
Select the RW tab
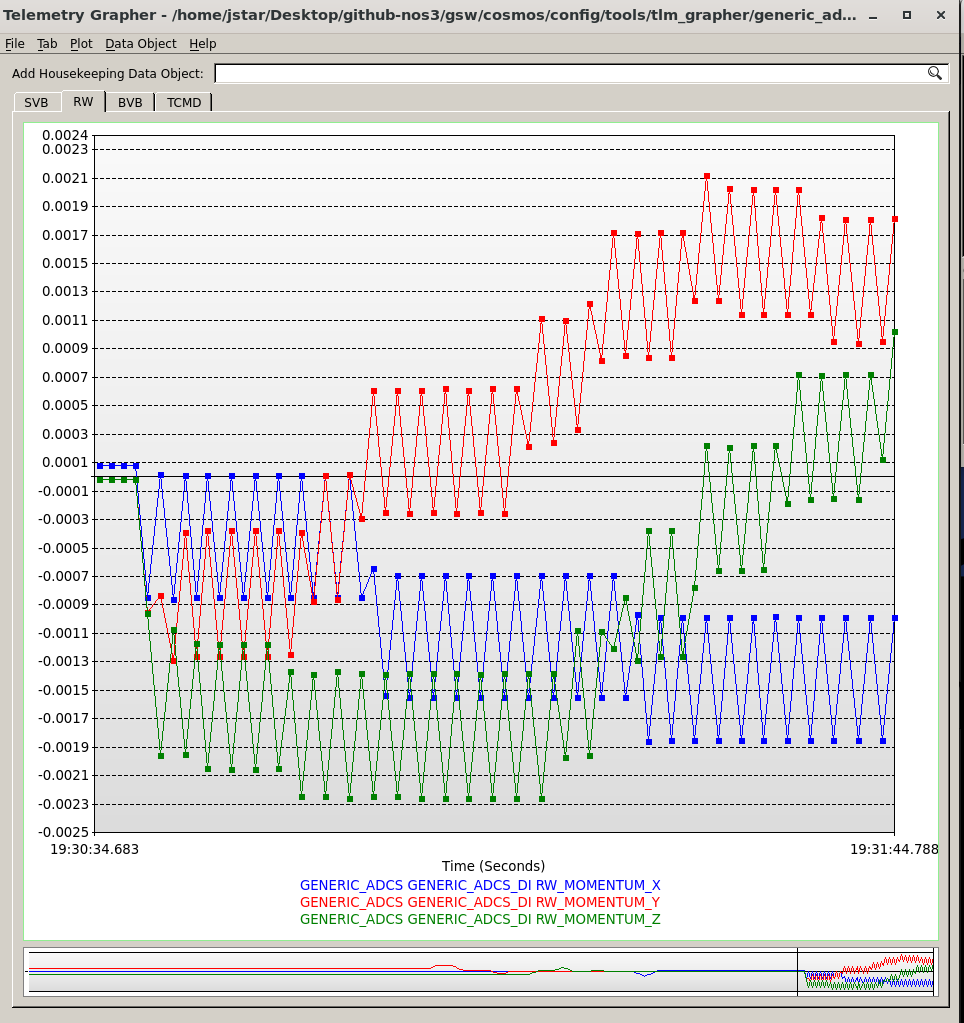83,101
